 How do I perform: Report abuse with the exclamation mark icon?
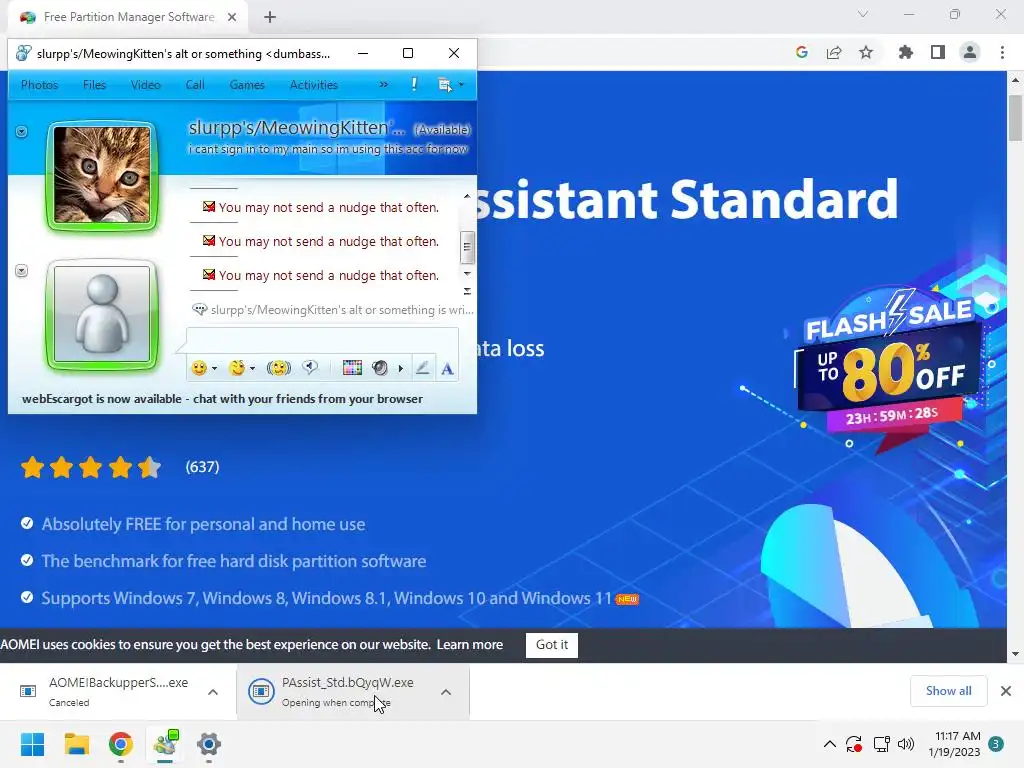tap(414, 84)
